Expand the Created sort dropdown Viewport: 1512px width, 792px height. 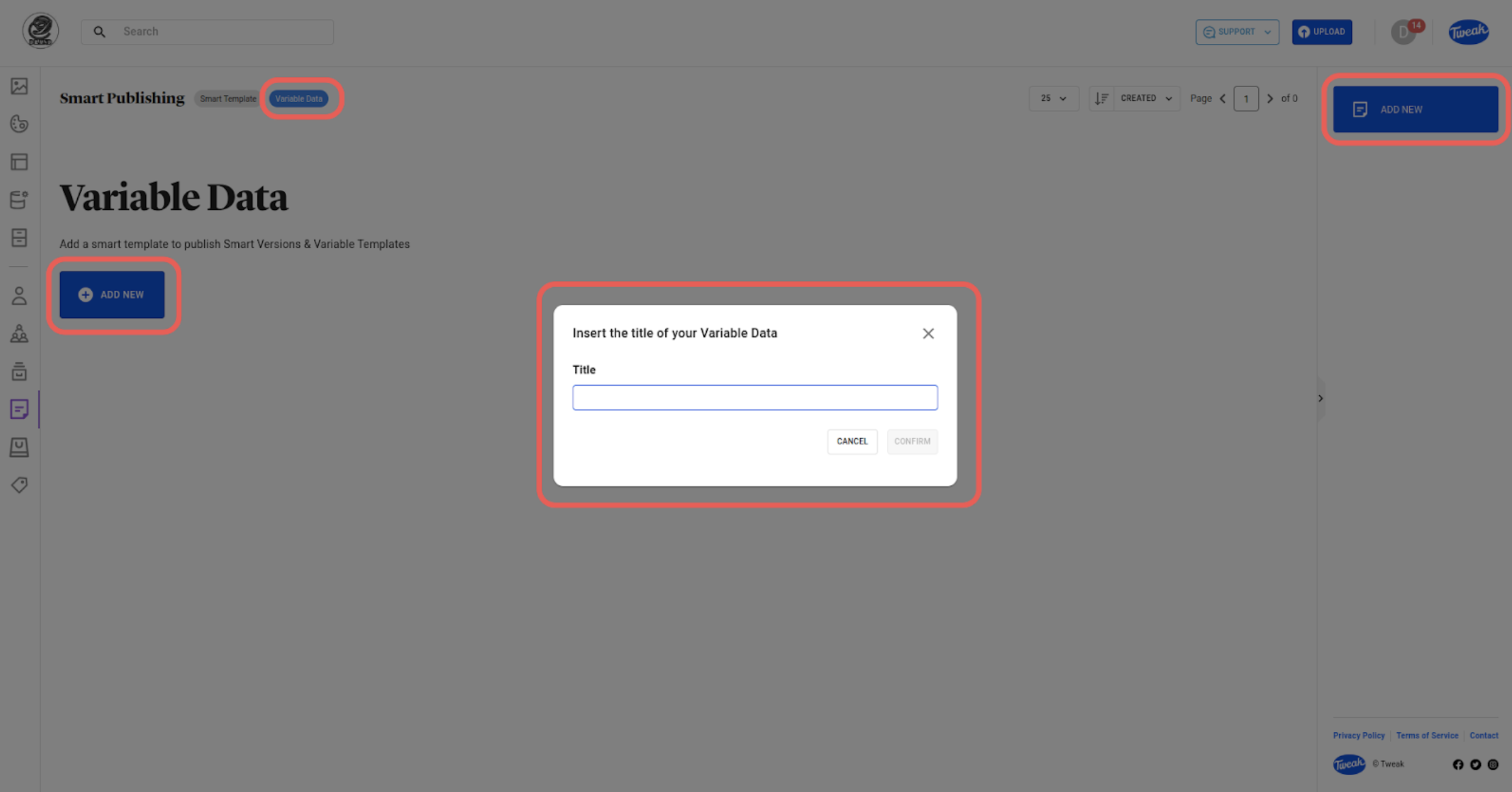click(1146, 99)
